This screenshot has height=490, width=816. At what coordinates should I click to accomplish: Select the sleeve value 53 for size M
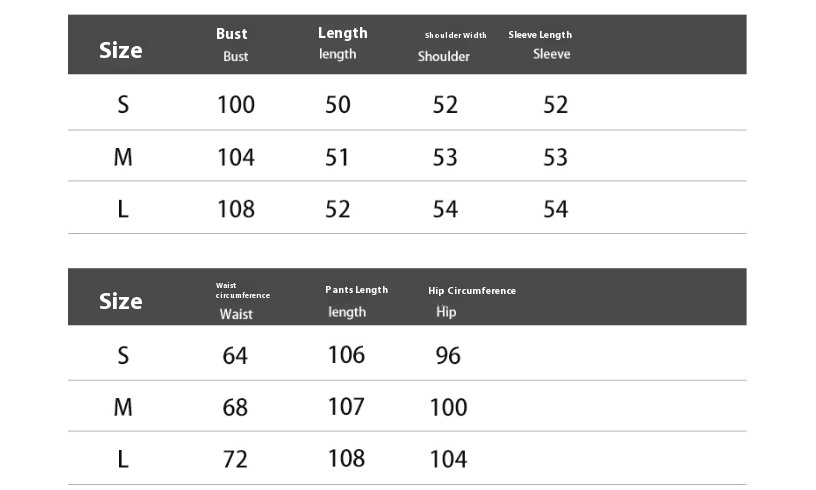coord(555,157)
